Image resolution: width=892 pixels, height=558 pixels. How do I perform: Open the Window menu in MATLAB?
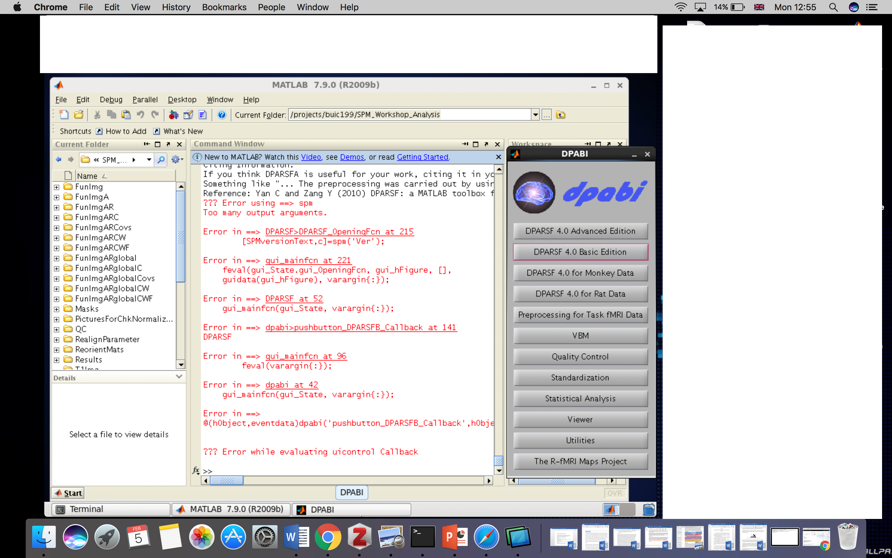[x=220, y=100]
